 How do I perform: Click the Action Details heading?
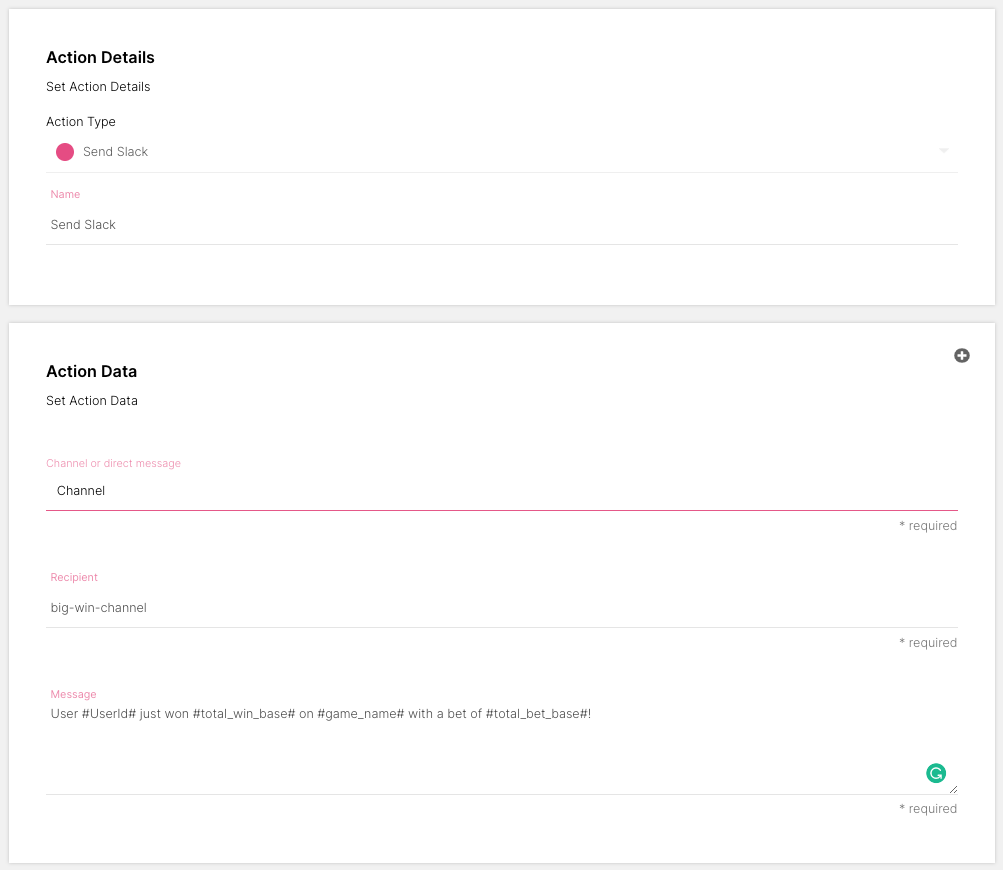tap(100, 58)
